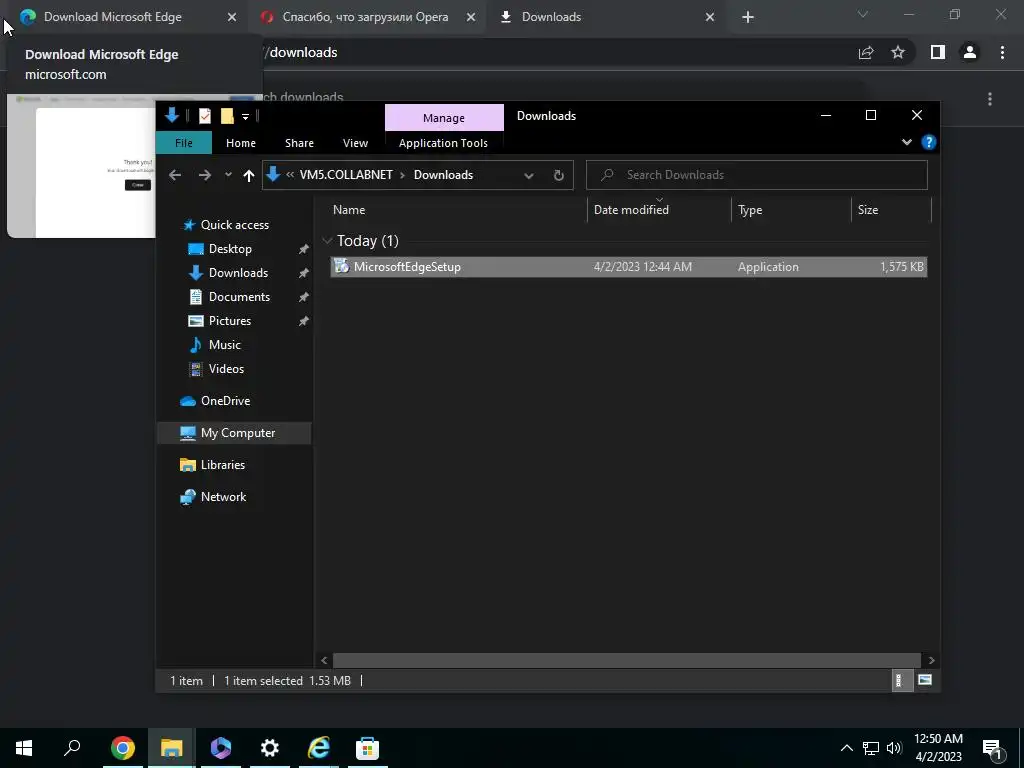Viewport: 1024px width, 768px height.
Task: Open downloads page more actions menu
Action: pyautogui.click(x=990, y=99)
